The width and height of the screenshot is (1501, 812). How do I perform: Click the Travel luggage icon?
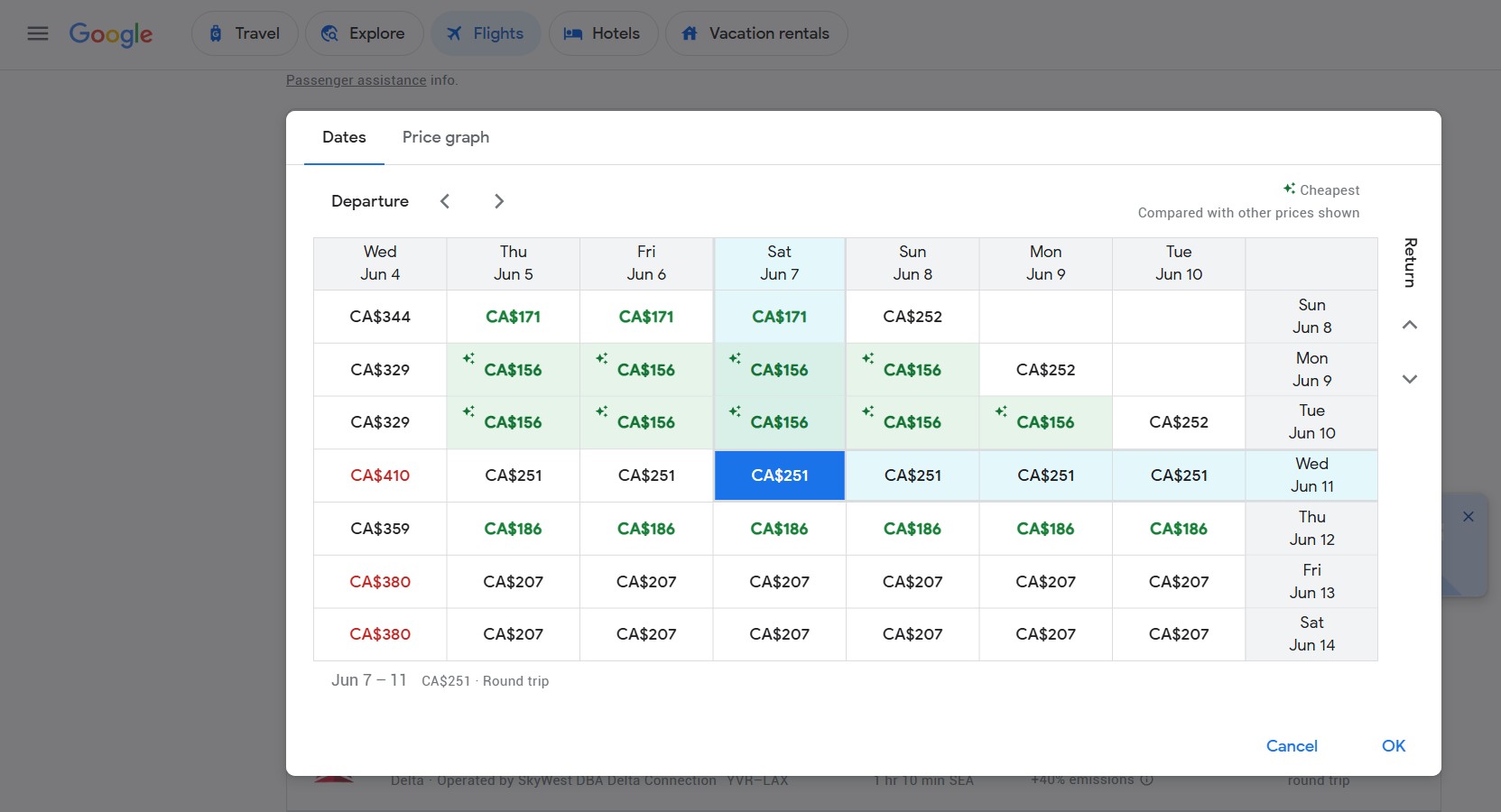point(215,32)
